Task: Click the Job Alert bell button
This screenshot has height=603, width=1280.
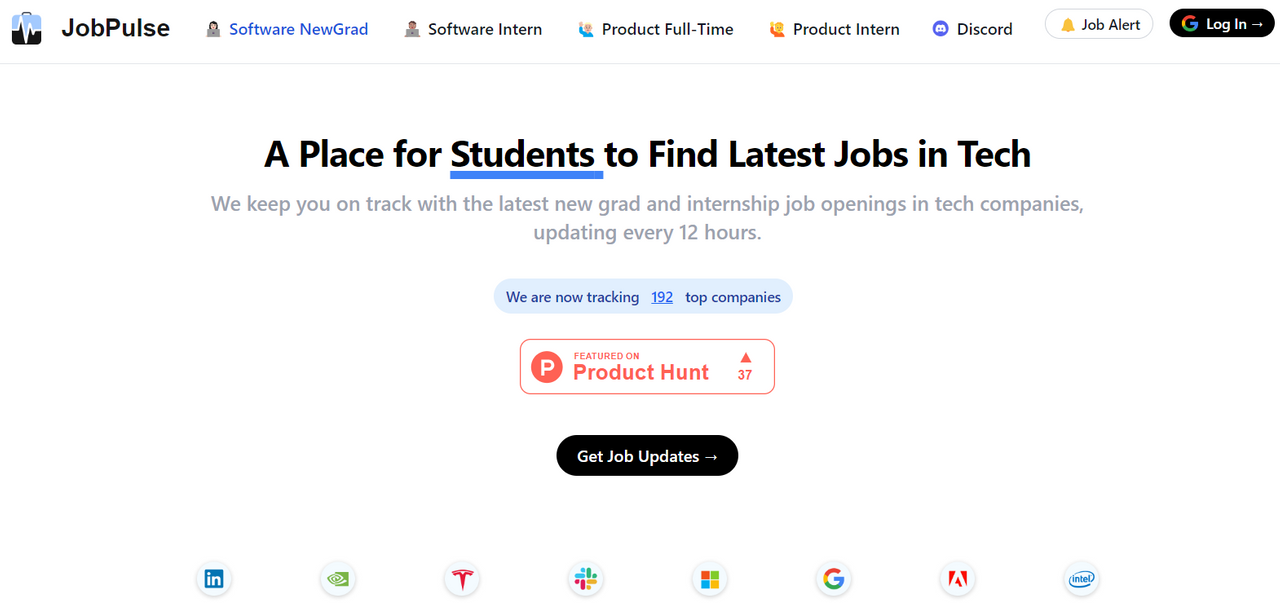Action: tap(1099, 24)
